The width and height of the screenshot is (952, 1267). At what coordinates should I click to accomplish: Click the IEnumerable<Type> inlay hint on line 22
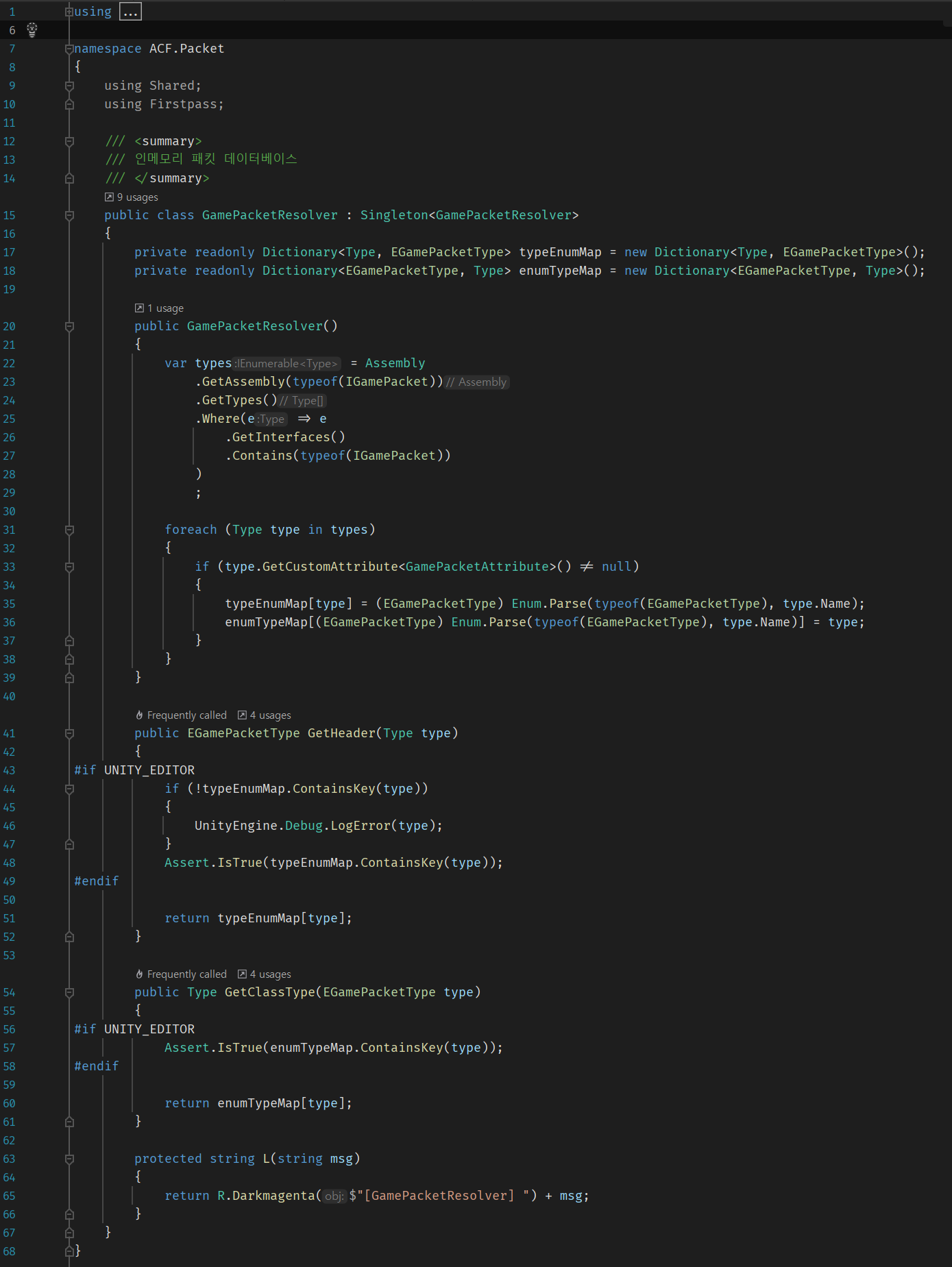click(x=287, y=364)
